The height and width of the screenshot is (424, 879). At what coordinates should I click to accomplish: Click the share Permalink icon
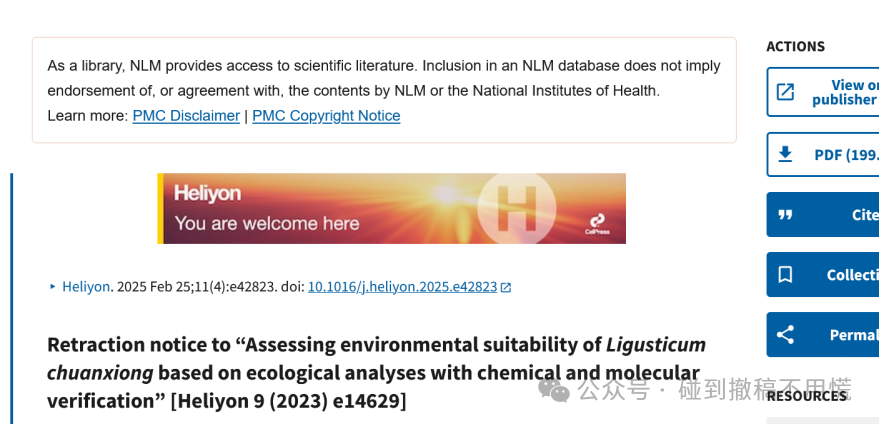point(785,334)
